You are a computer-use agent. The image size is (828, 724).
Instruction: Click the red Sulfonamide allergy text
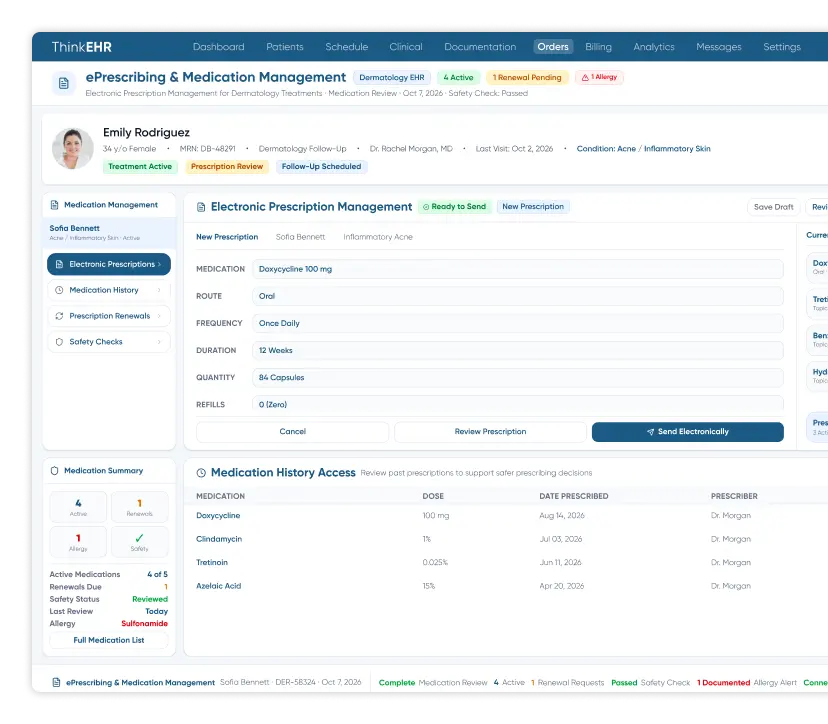(x=145, y=624)
